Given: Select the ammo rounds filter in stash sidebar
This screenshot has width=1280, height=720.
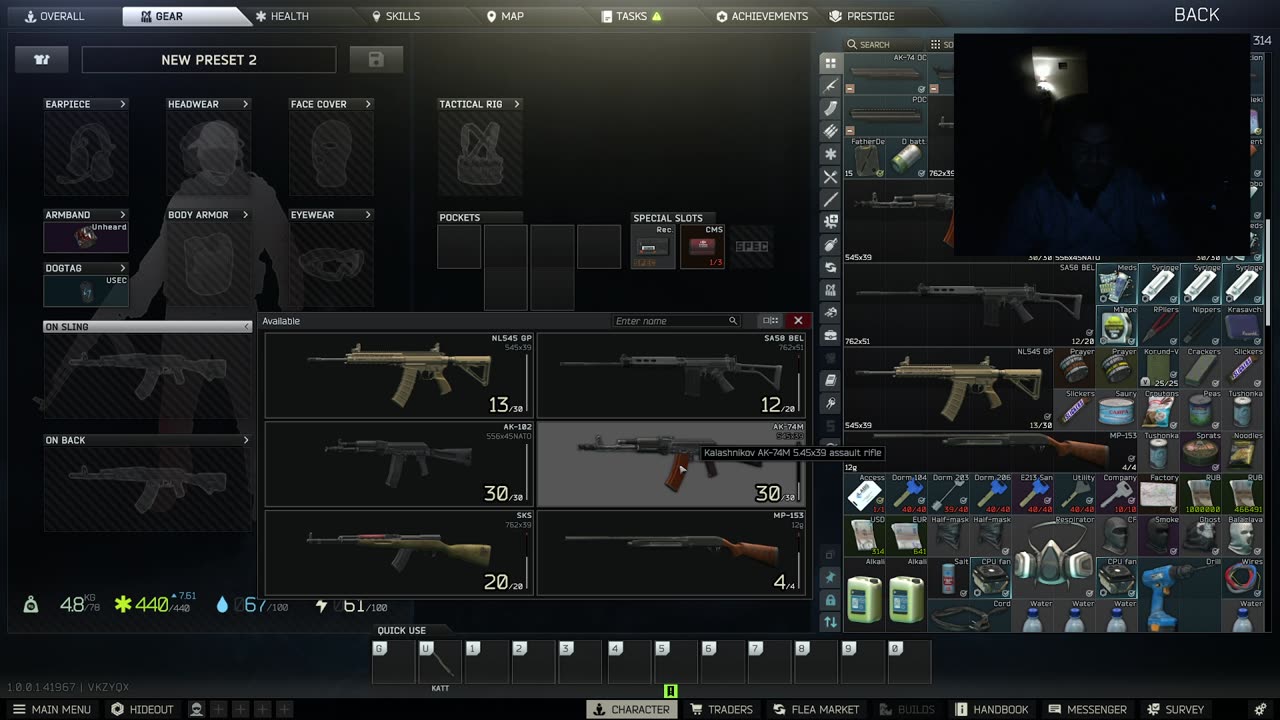Looking at the screenshot, I should tap(830, 129).
